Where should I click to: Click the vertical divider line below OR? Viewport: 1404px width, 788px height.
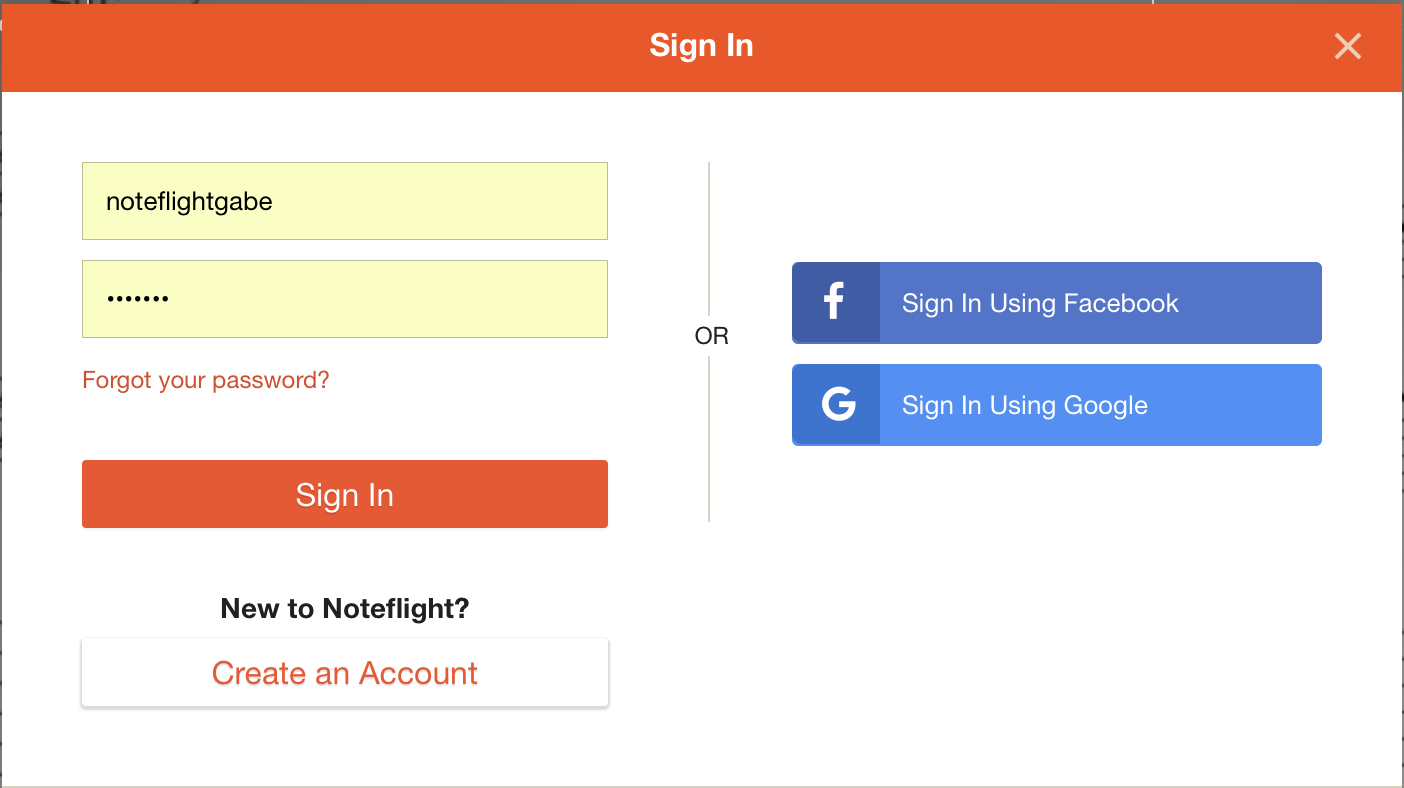(709, 440)
